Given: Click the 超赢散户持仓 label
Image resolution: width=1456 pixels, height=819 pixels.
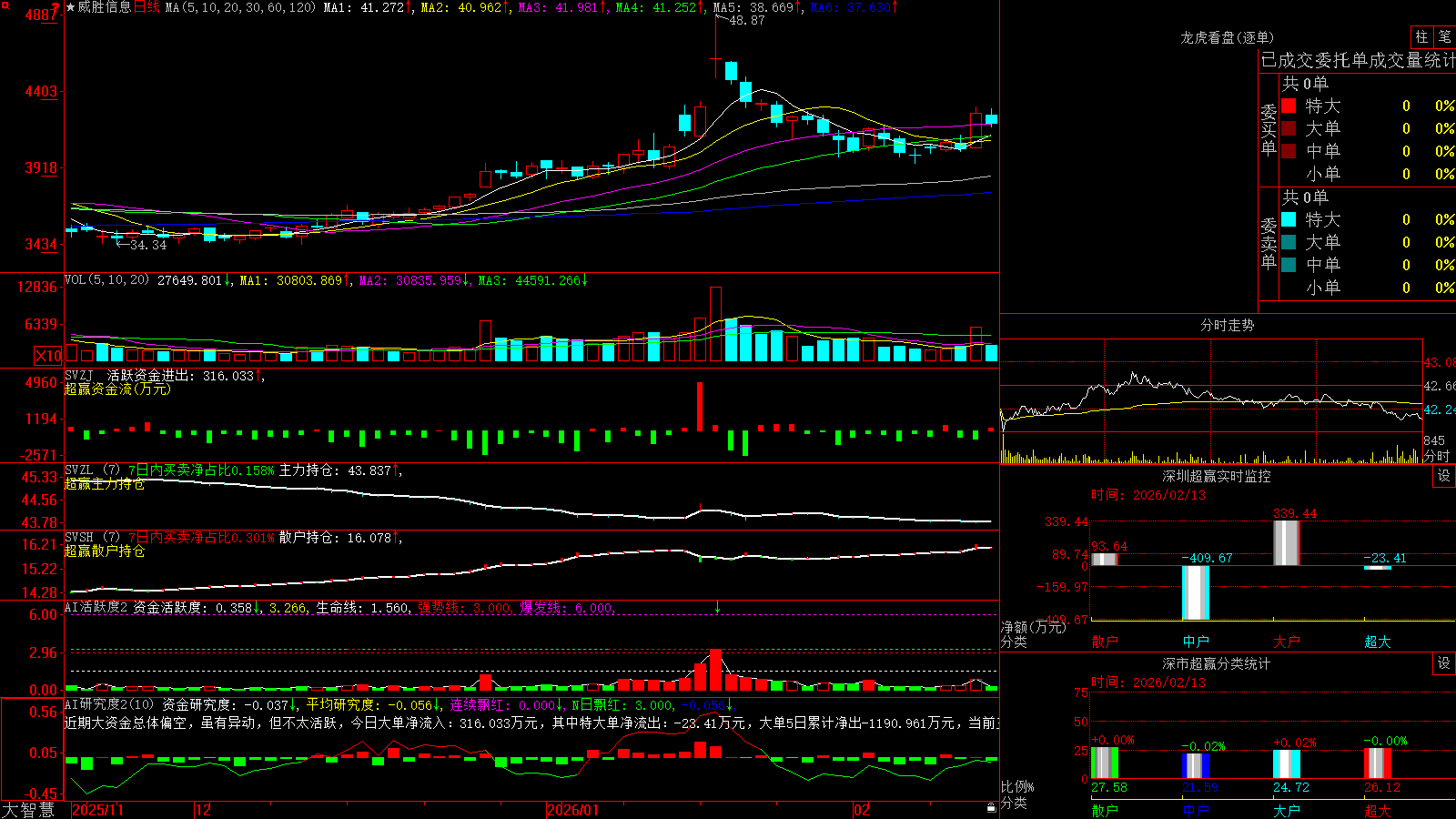Looking at the screenshot, I should point(105,551).
